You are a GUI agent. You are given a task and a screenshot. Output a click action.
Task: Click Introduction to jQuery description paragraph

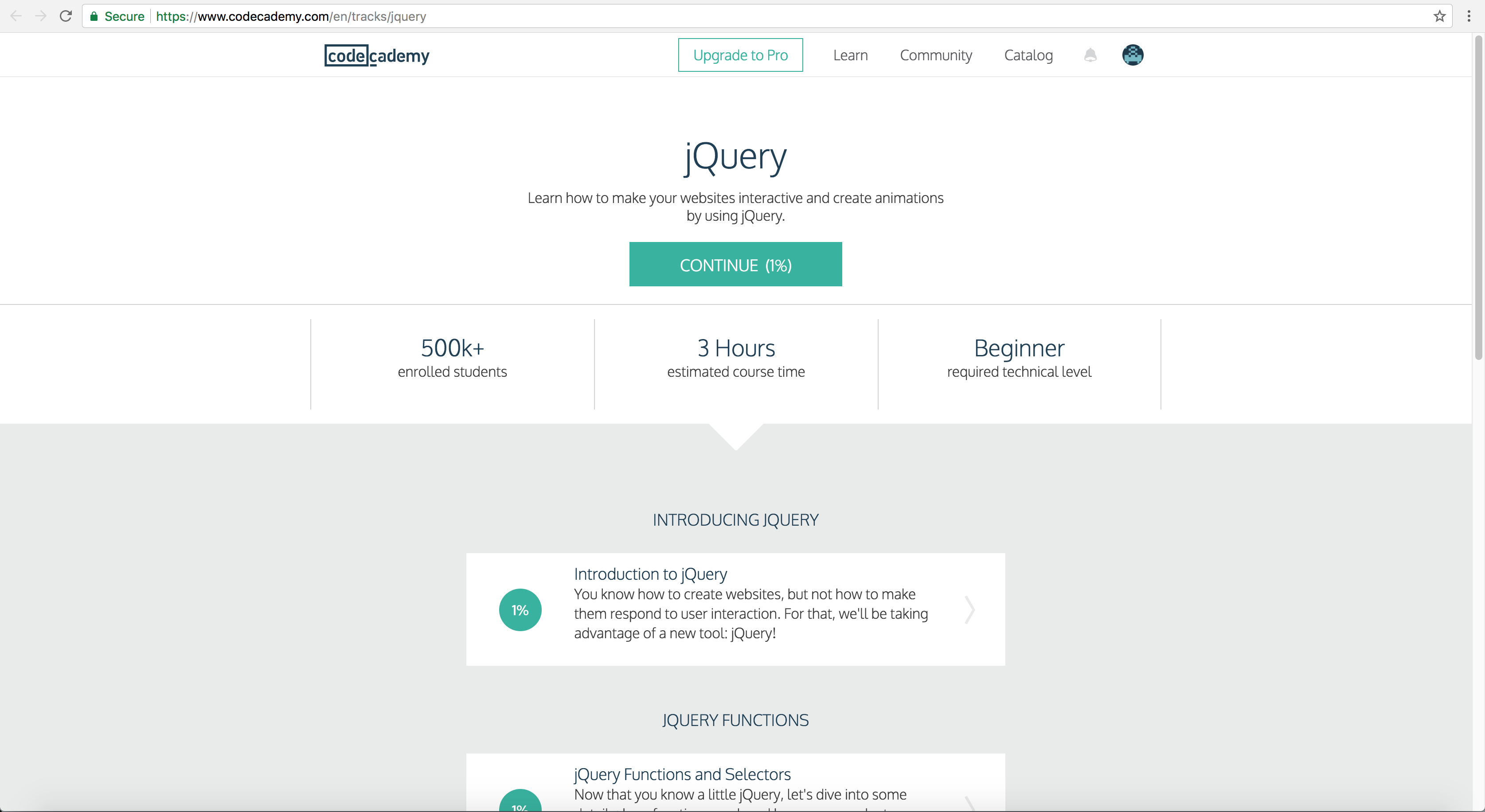coord(750,614)
